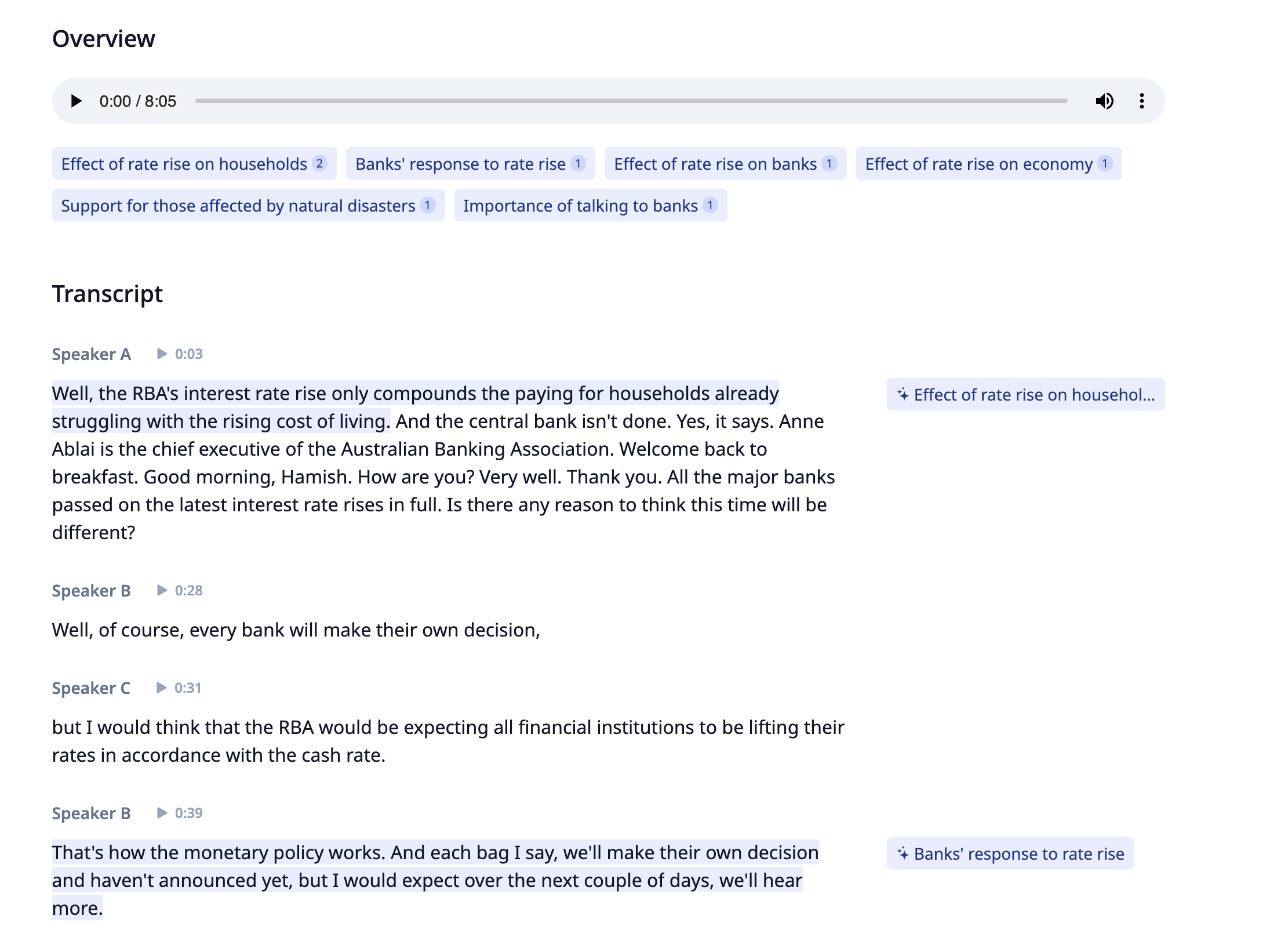The image size is (1288, 938).
Task: Select 'Effect of rate rise on households' topic chip
Action: (x=194, y=164)
